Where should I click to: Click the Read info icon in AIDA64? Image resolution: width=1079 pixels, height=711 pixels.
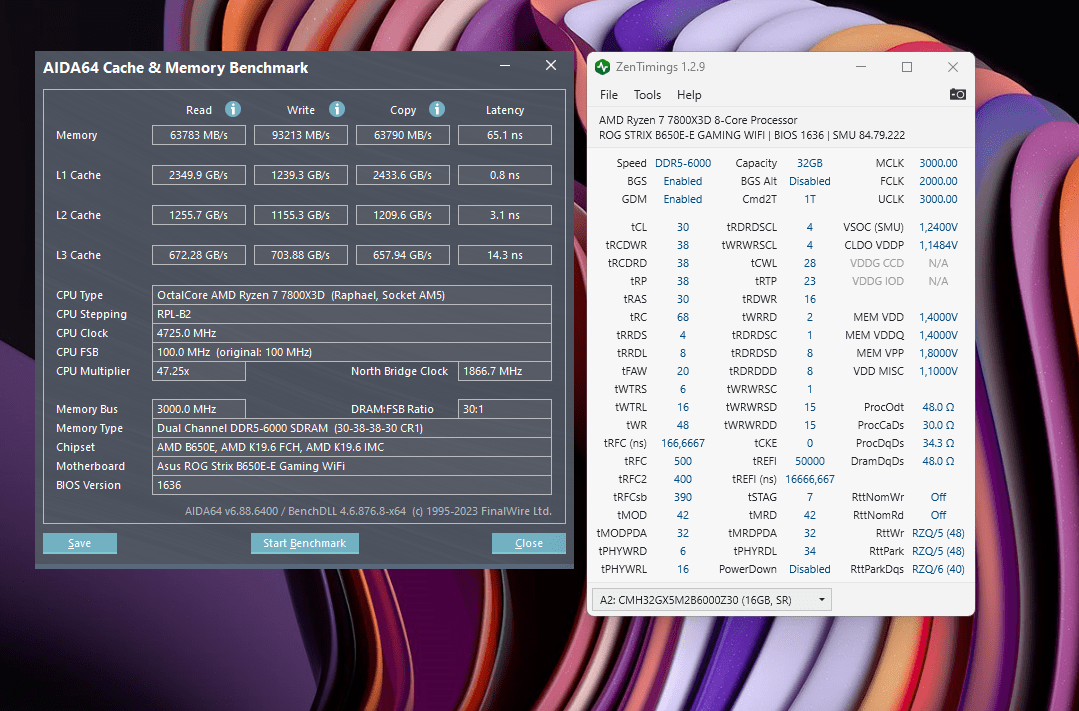tap(233, 109)
